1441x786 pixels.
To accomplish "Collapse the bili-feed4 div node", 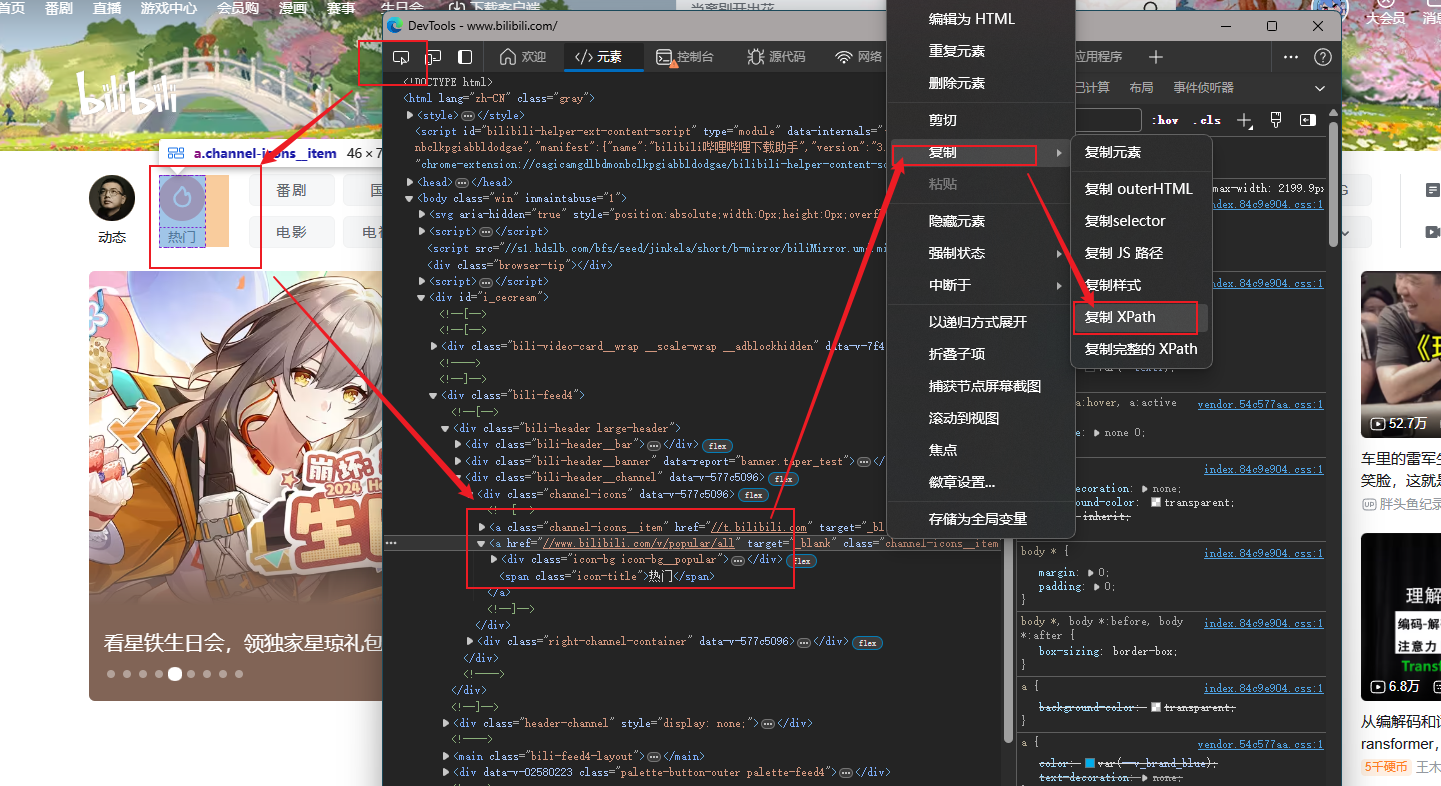I will pos(431,395).
